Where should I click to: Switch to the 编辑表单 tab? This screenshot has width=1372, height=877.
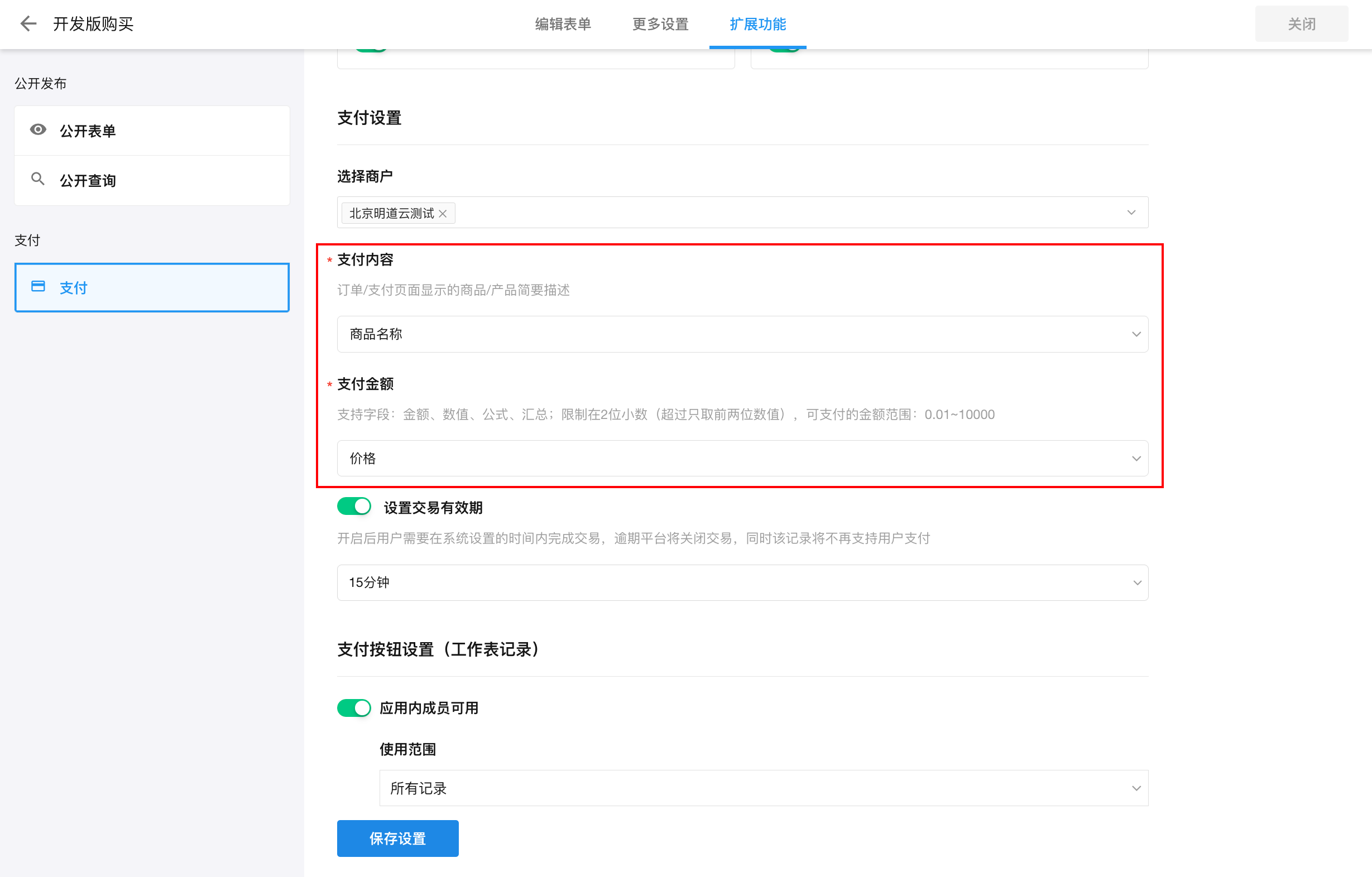563,24
